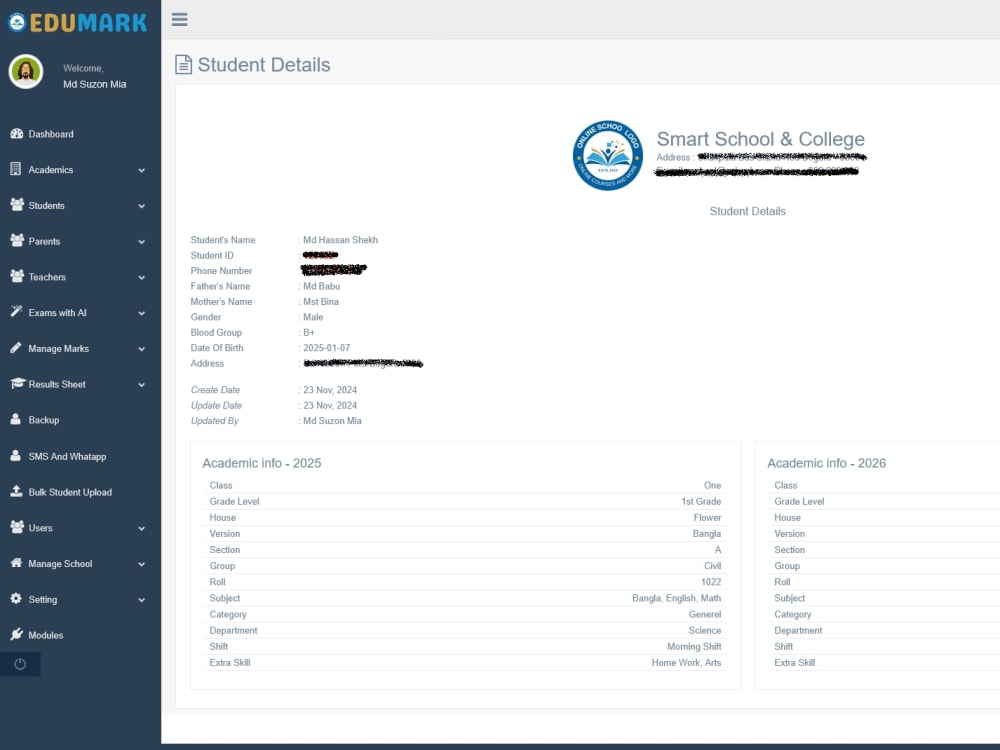Open Bulk Student Upload menu item
This screenshot has height=750, width=1000.
click(x=80, y=492)
